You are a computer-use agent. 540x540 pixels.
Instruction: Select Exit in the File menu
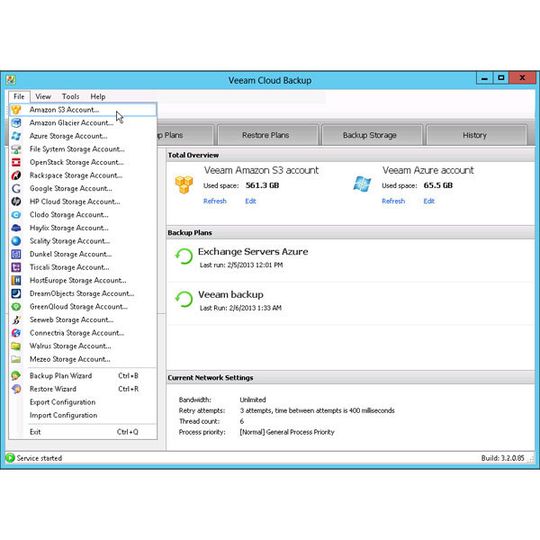(x=83, y=432)
